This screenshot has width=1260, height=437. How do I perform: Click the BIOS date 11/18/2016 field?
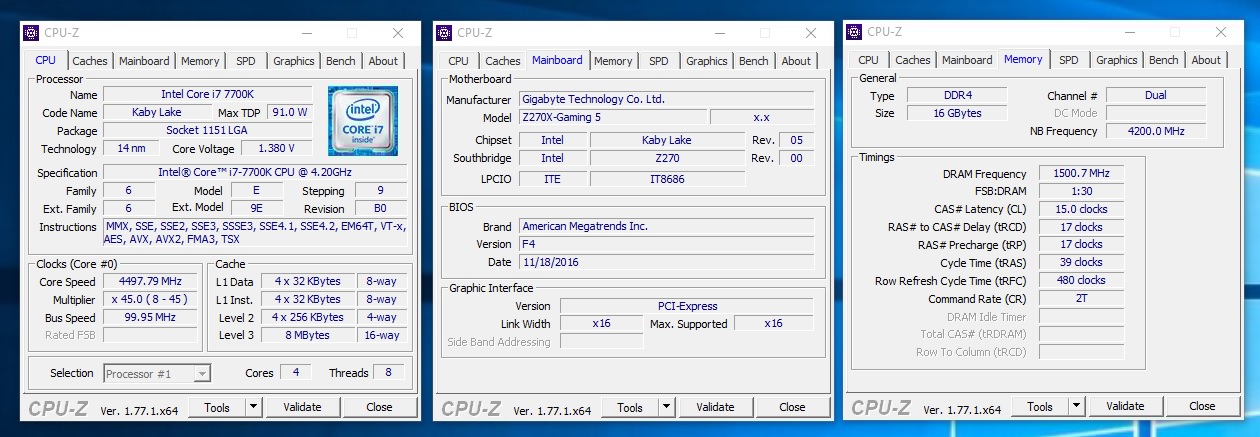[x=666, y=262]
